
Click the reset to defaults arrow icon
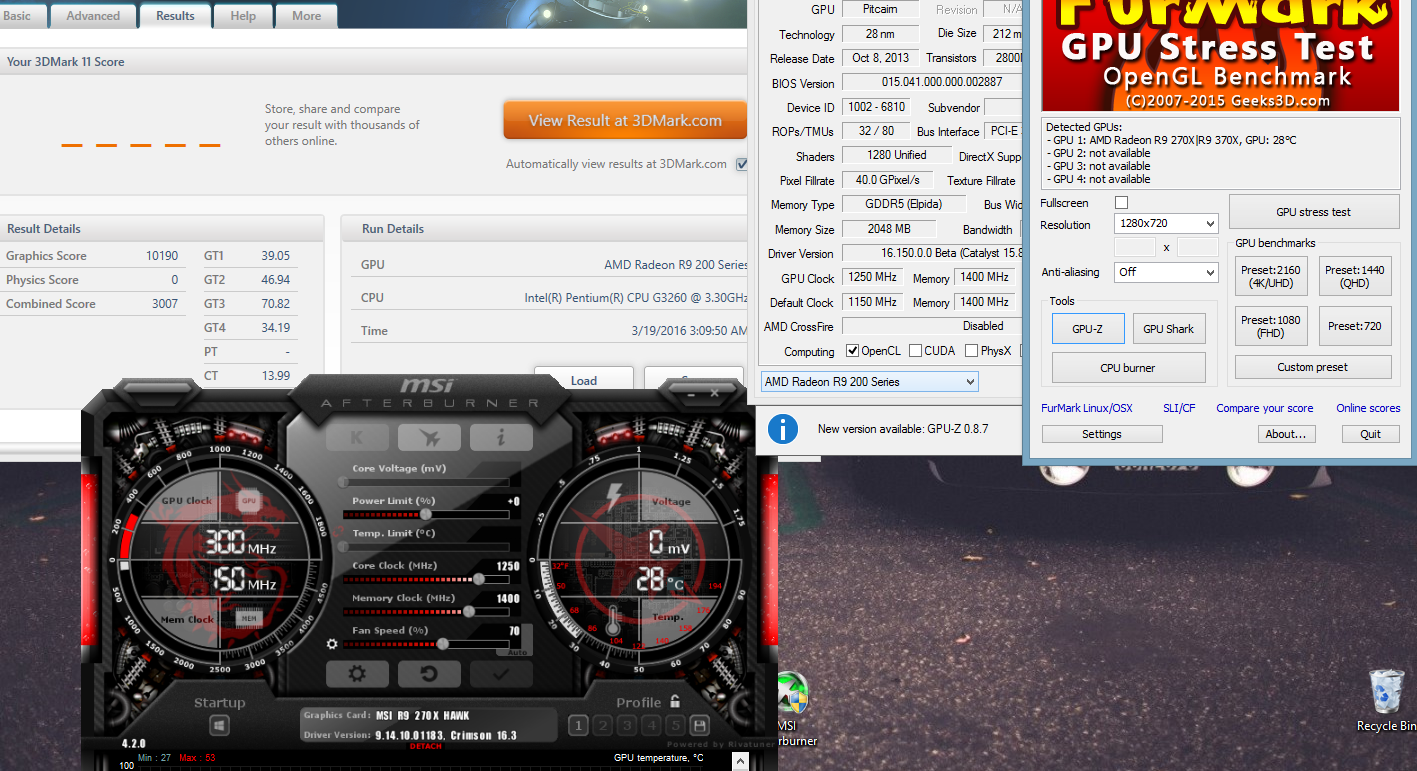coord(429,674)
